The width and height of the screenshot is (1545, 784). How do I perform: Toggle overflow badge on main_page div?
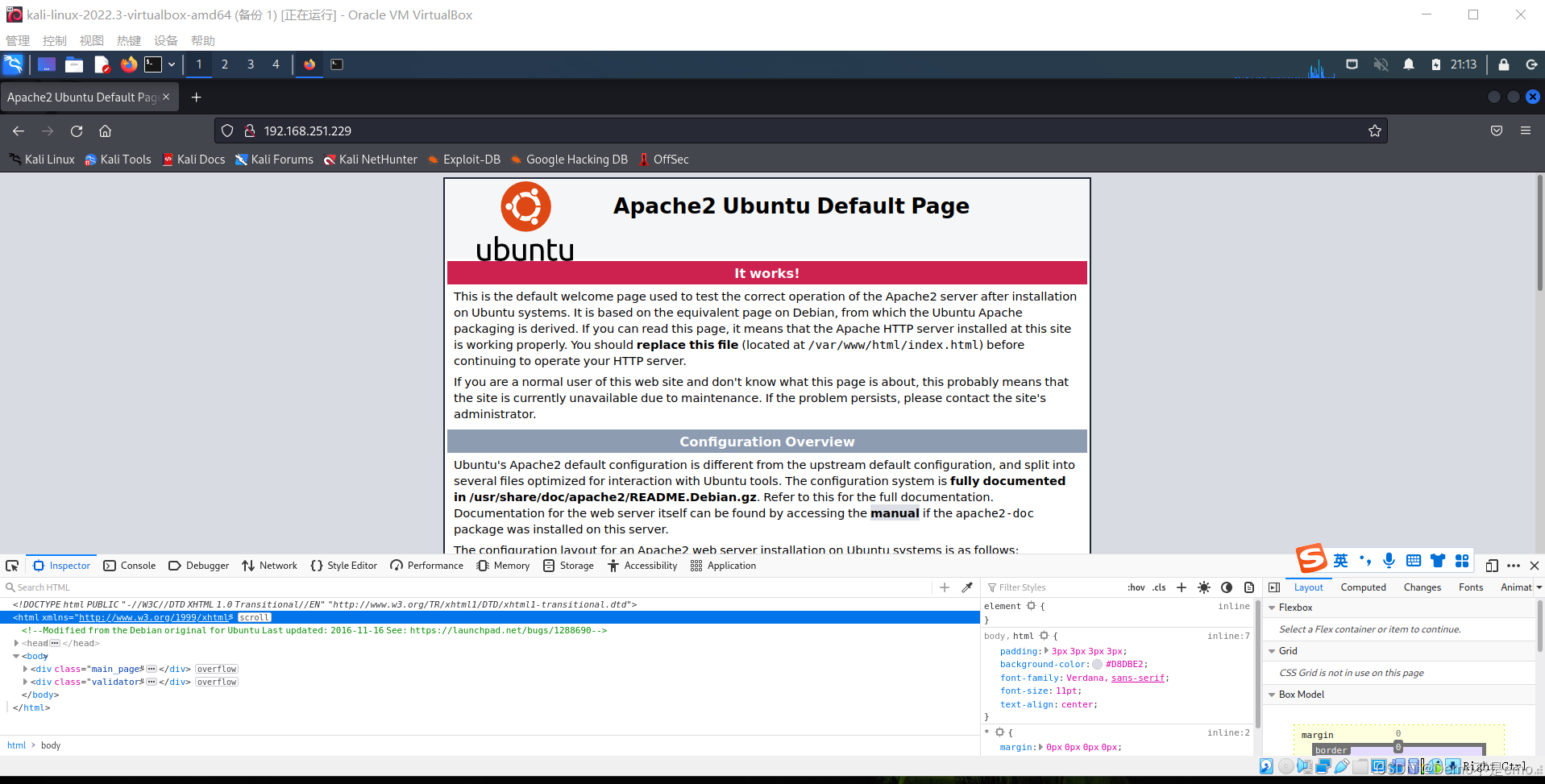point(217,670)
